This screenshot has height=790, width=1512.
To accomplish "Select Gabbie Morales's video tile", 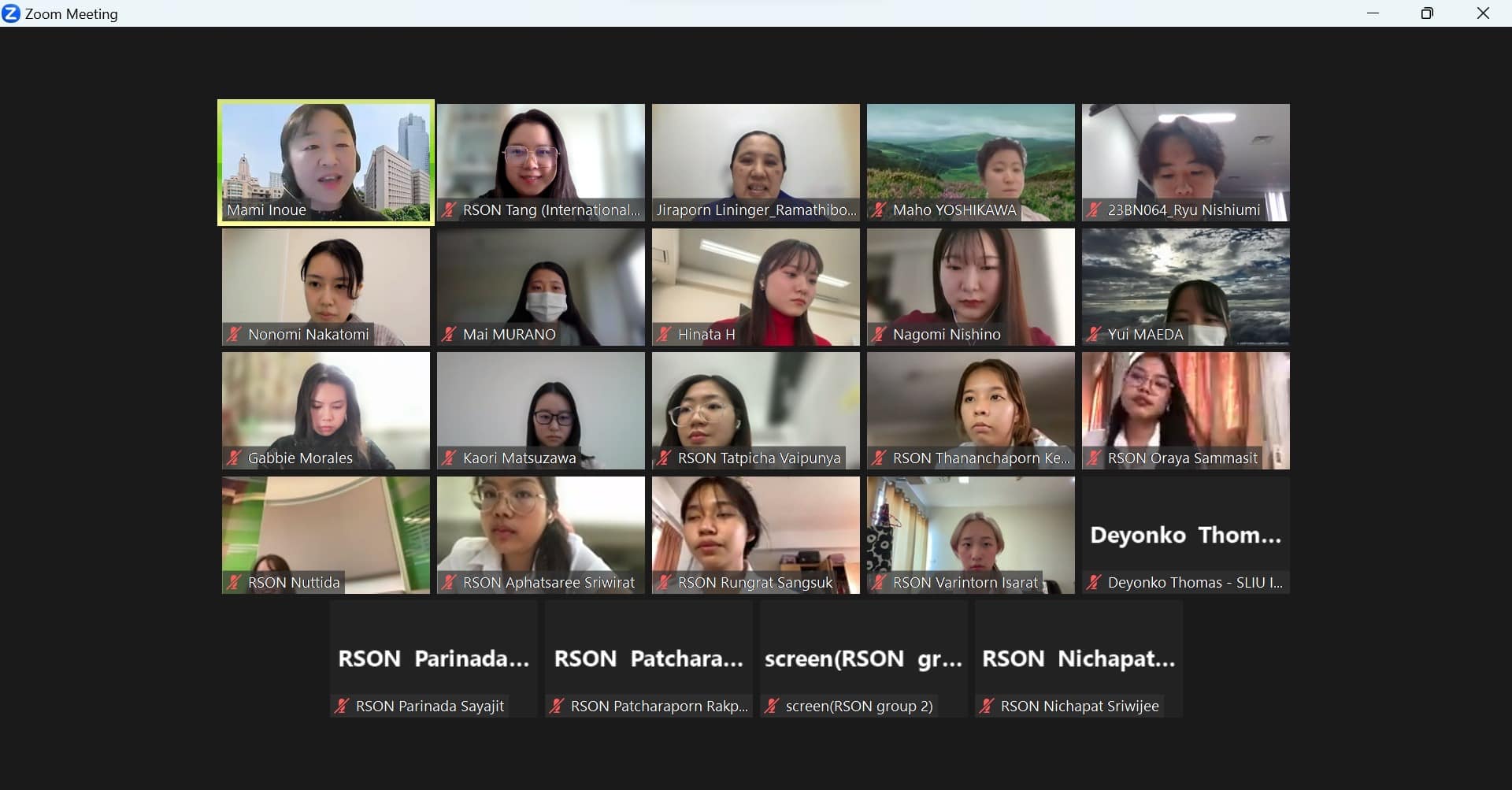I will [x=326, y=410].
